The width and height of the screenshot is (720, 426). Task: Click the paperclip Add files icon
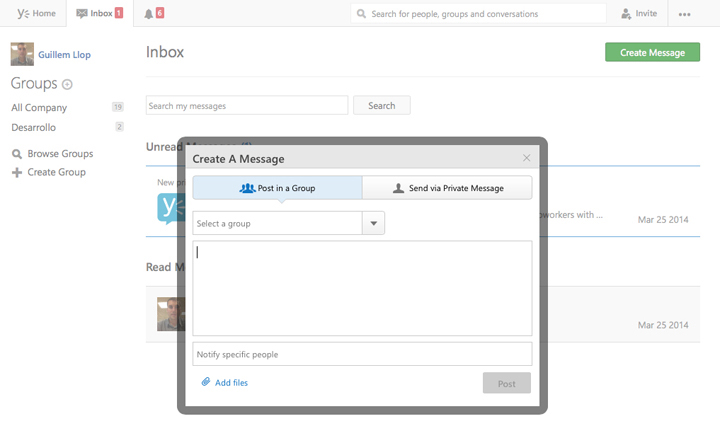click(x=206, y=382)
